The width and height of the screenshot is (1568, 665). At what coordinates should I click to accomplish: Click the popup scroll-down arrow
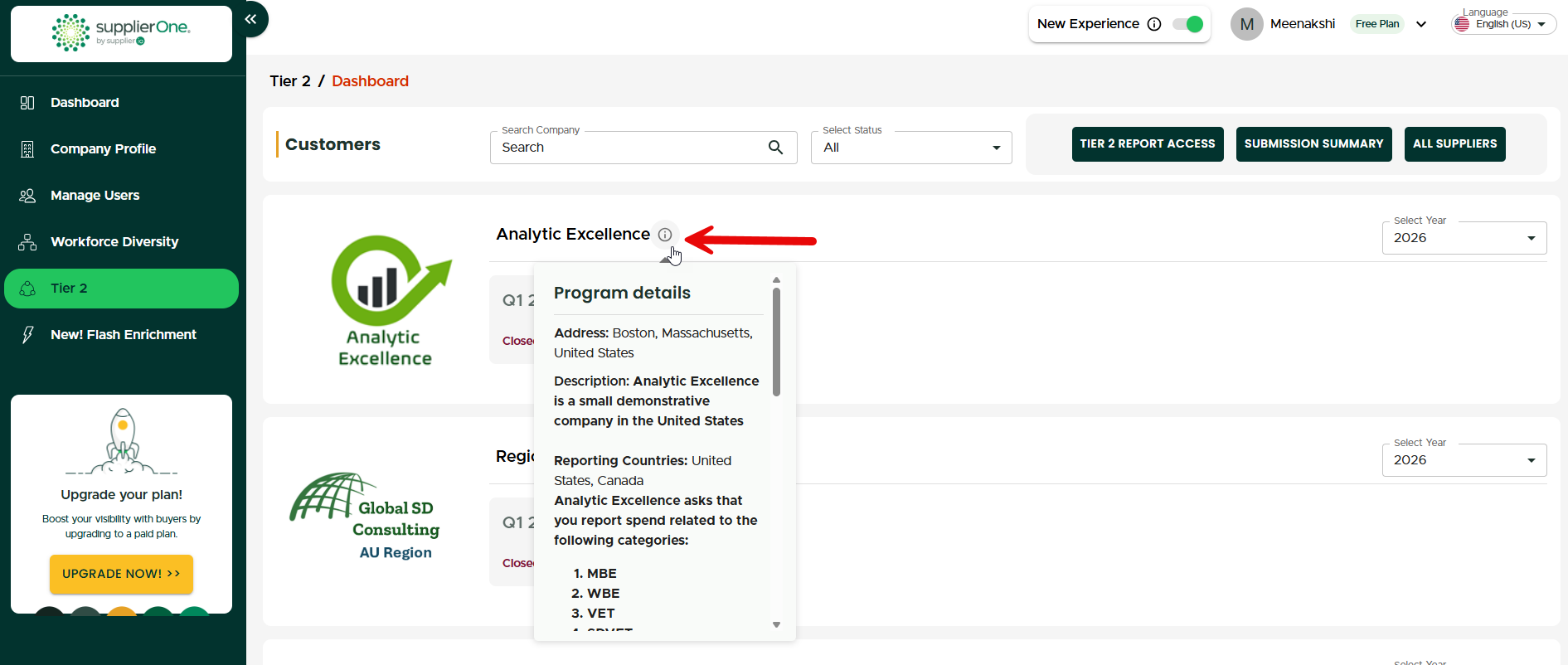(x=776, y=625)
